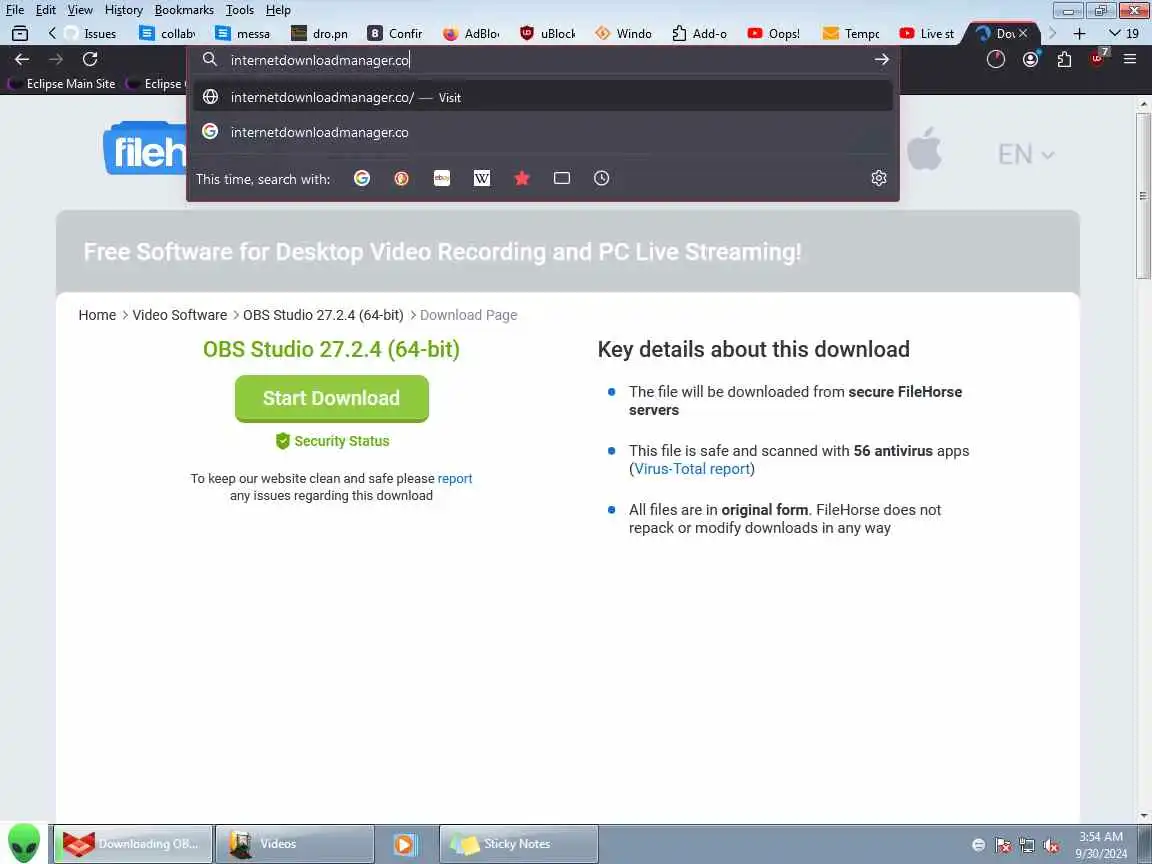The width and height of the screenshot is (1152, 864).
Task: Select the internetdownloadmanager.co/ Visit suggestion
Action: tap(543, 97)
